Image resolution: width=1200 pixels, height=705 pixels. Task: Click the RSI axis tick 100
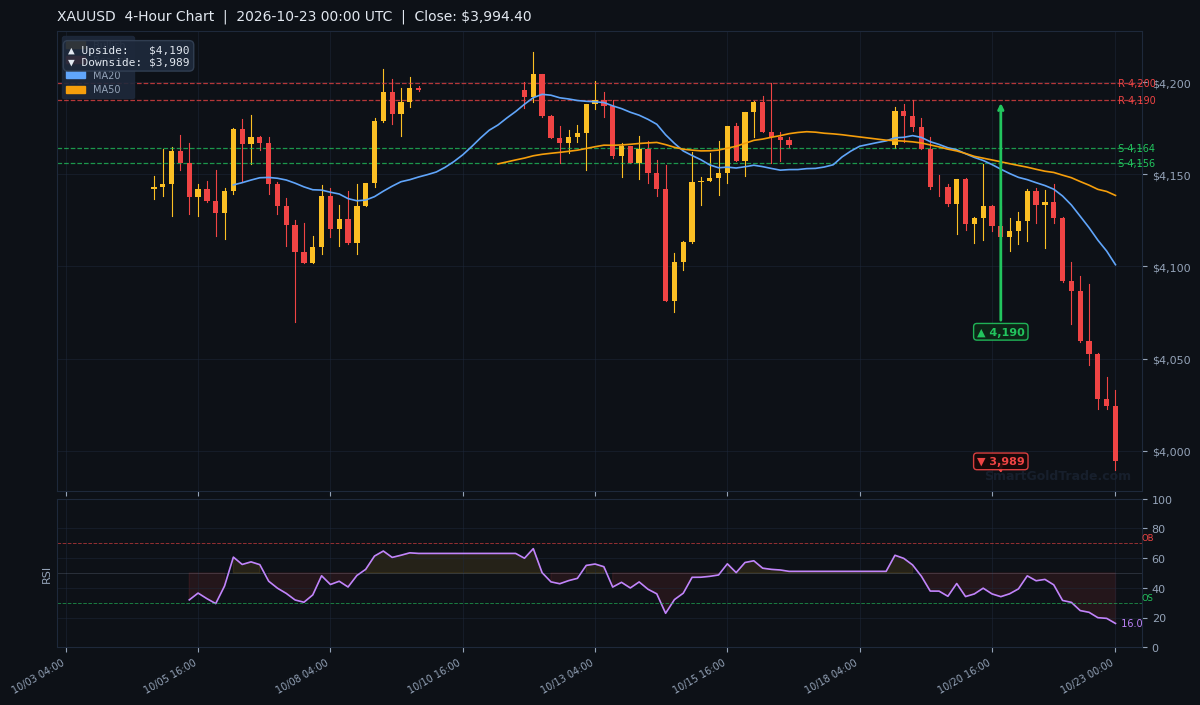[1162, 500]
